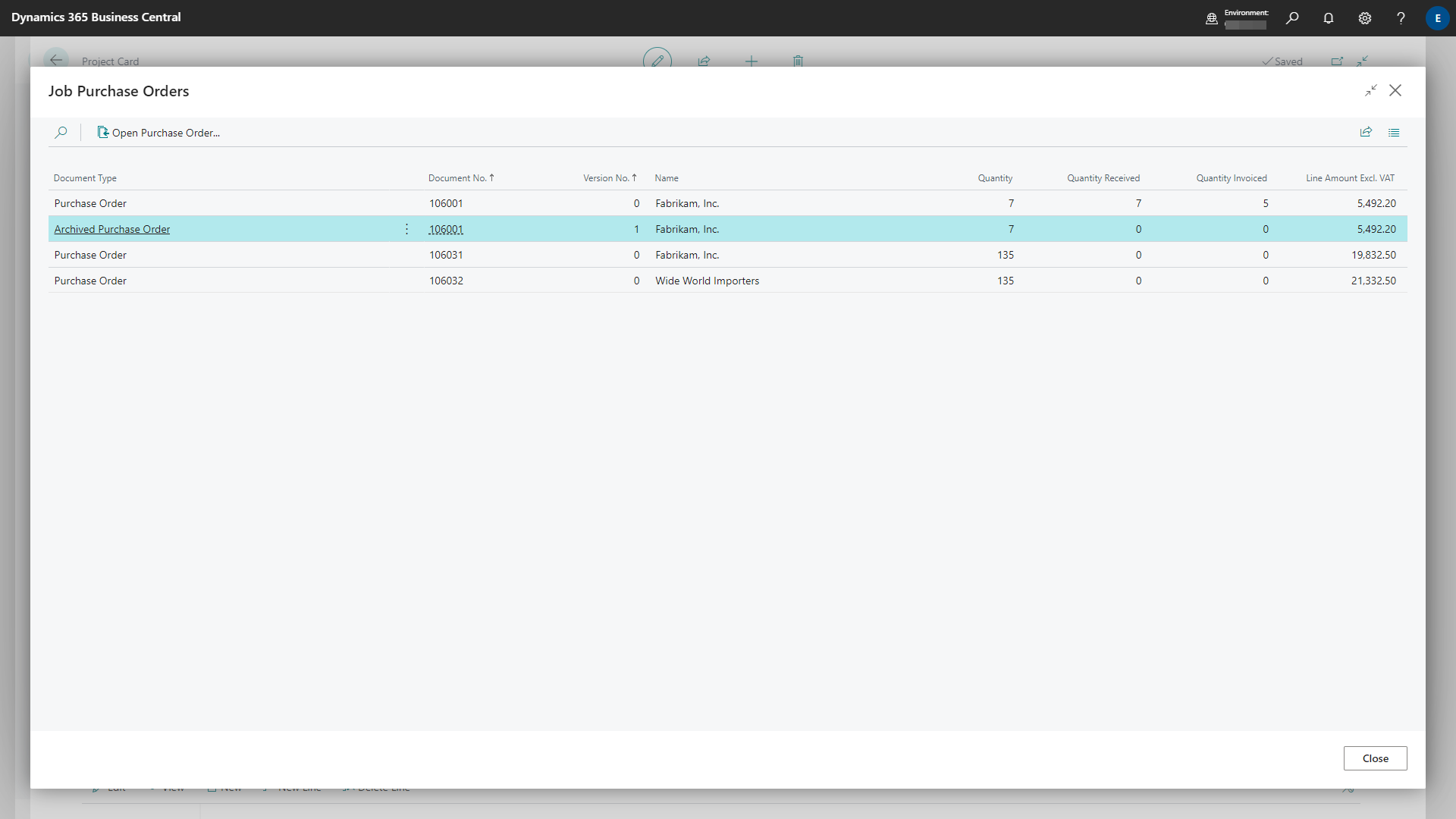Screen dimensions: 1456x819
Task: Click the share icon on Project Card
Action: click(x=704, y=61)
